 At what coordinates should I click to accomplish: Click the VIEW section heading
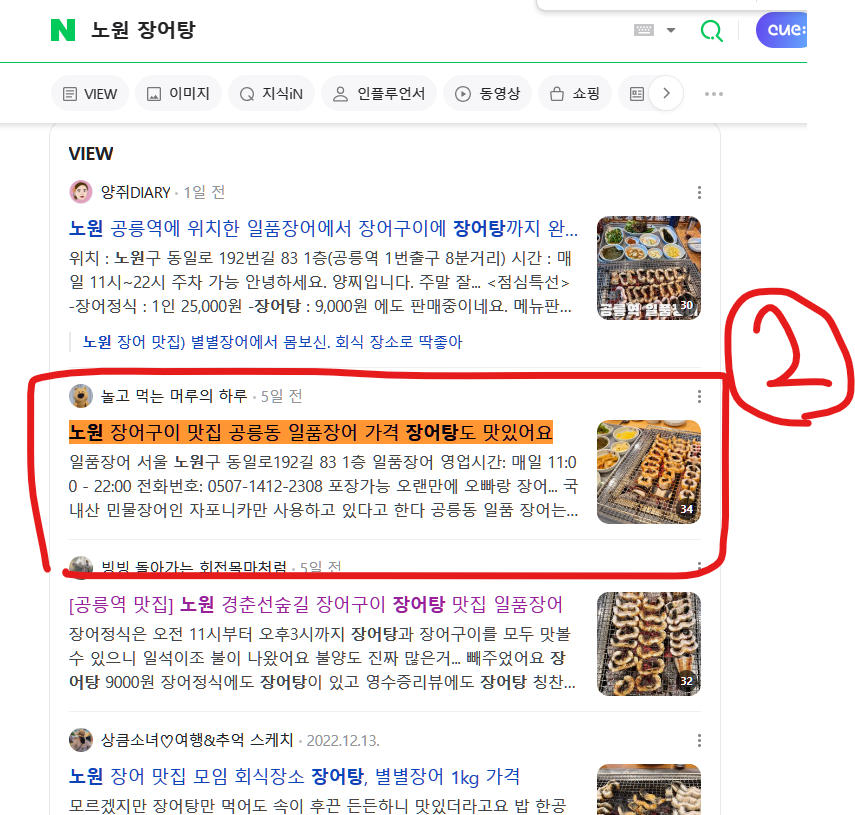(x=91, y=154)
